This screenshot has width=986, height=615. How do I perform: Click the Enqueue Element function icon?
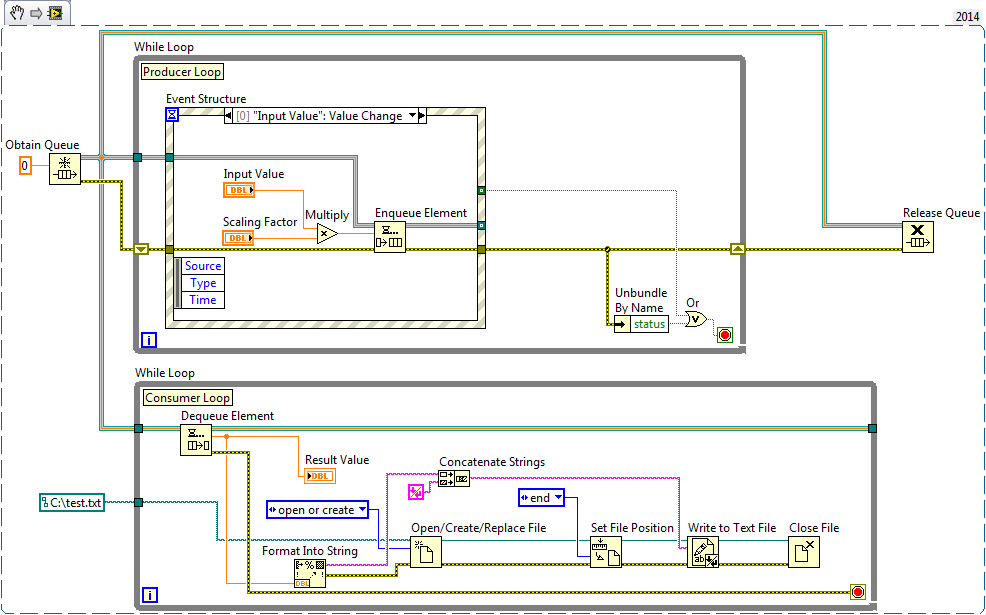389,237
